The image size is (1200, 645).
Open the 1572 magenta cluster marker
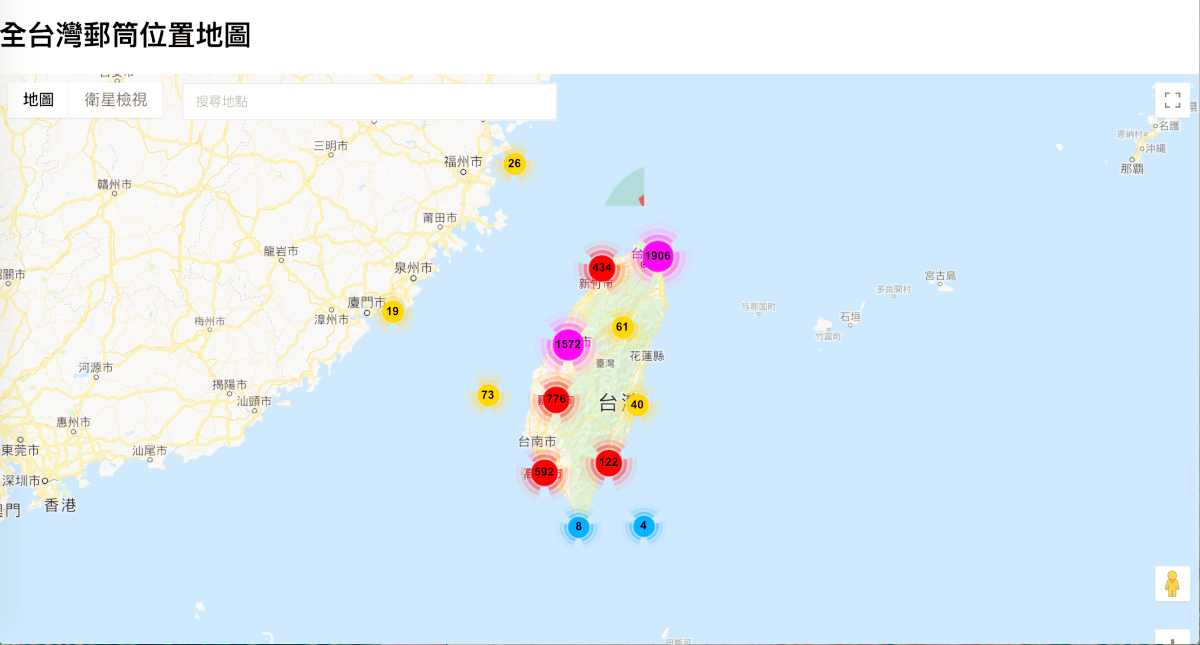tap(568, 344)
